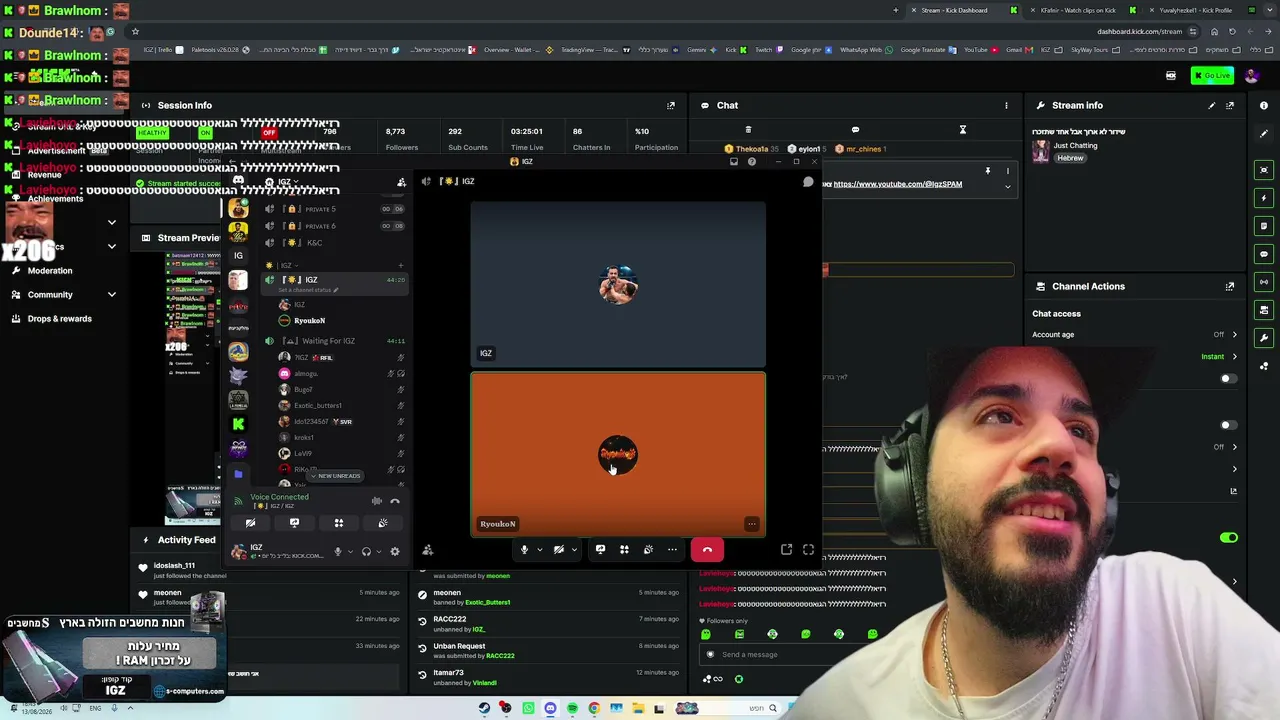Click the lightning bolt icon in right sidebar
1280x720 pixels.
tap(1264, 198)
